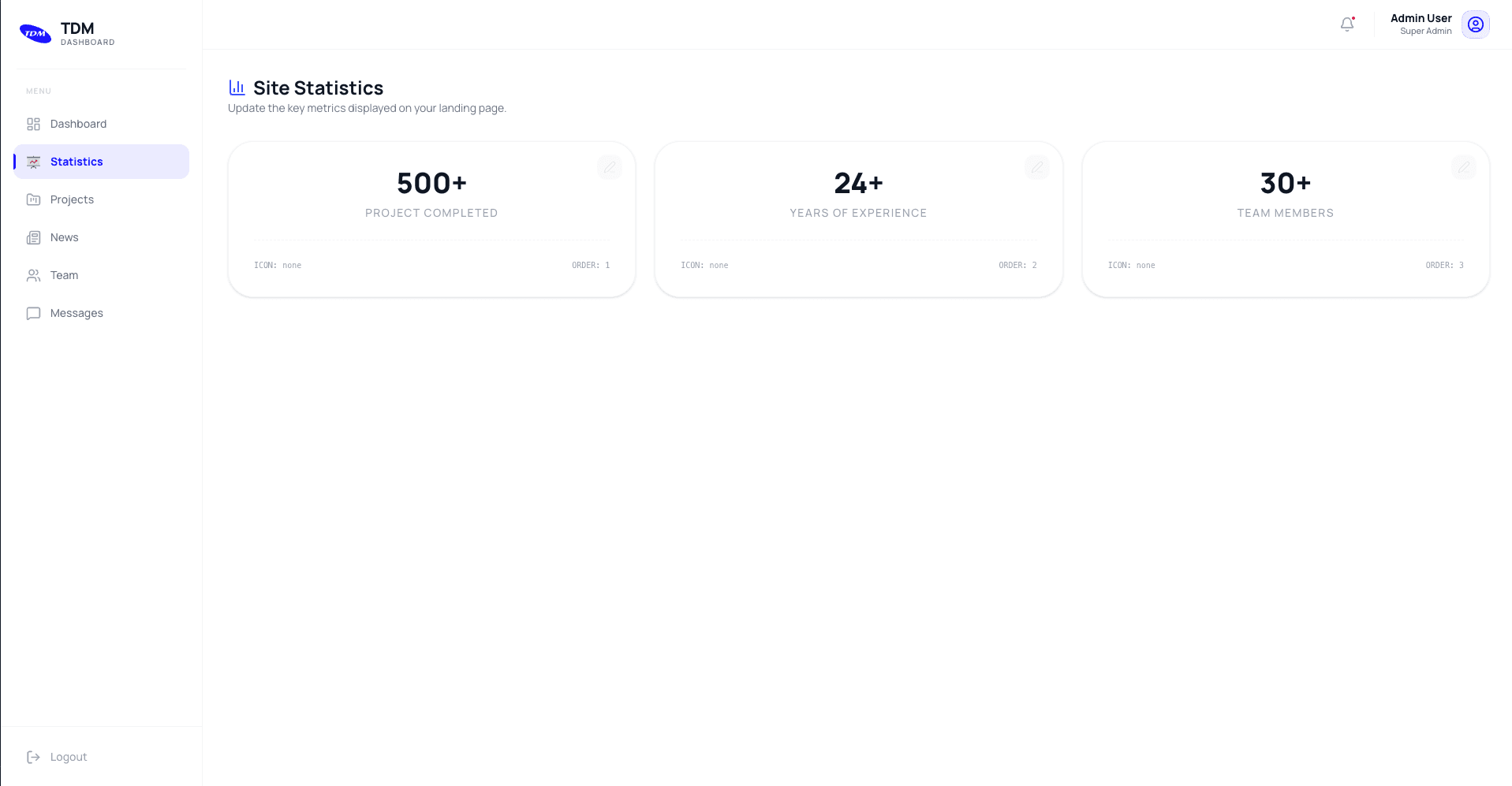1512x786 pixels.
Task: Select News in the sidebar menu
Action: pyautogui.click(x=101, y=237)
